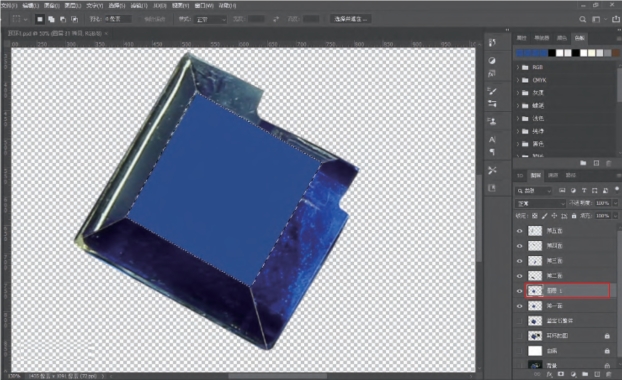Show the 白底 layer
The width and height of the screenshot is (622, 380).
(x=519, y=351)
